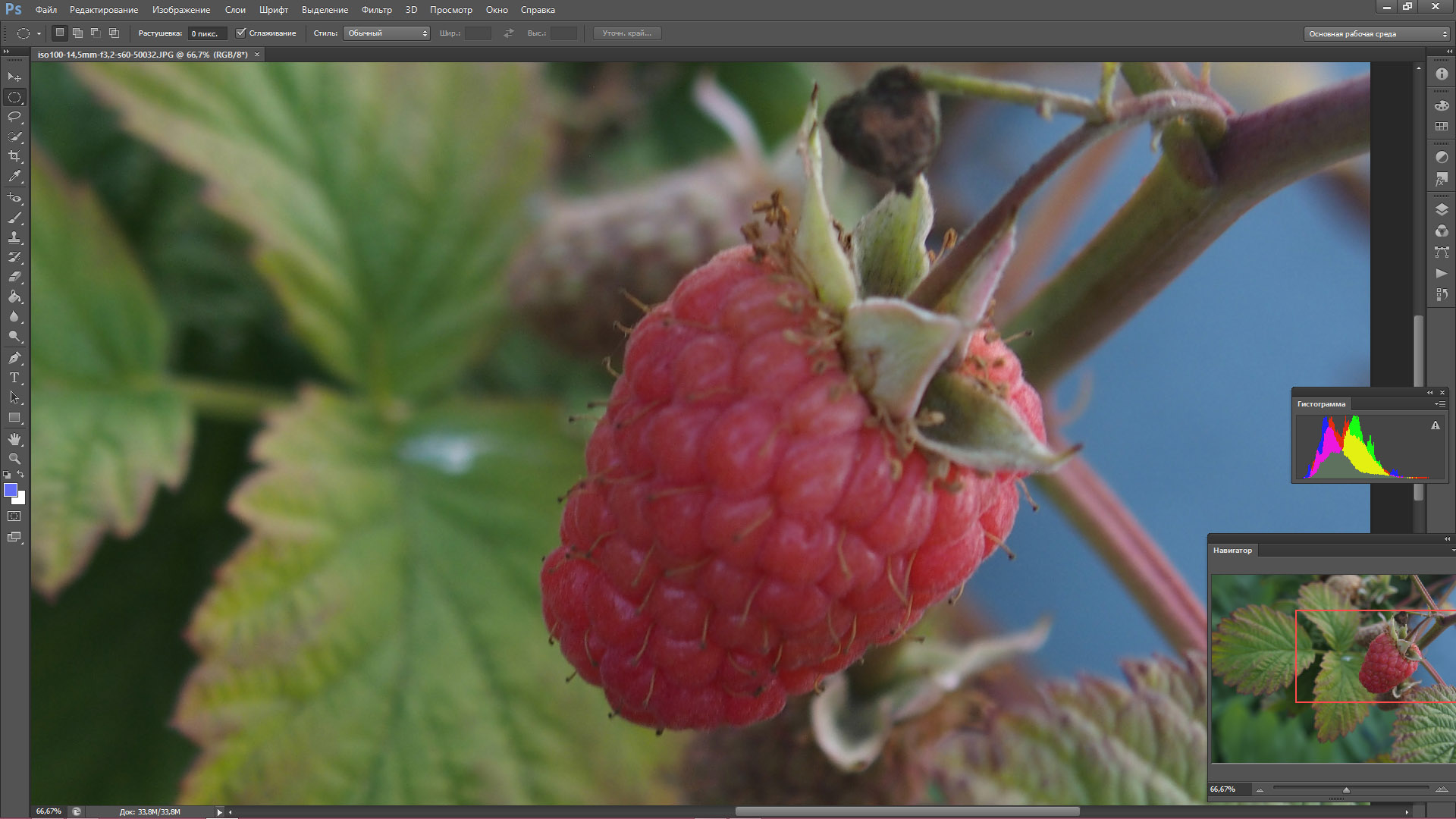Open the Гистограмма panel options menu

coord(1439,404)
